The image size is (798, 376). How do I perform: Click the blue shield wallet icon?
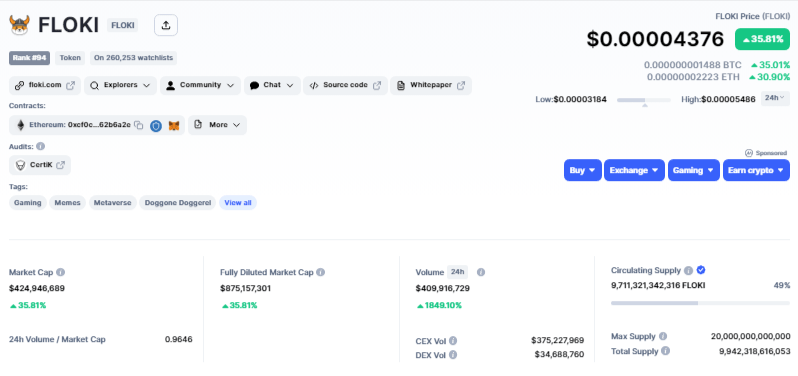pyautogui.click(x=156, y=126)
